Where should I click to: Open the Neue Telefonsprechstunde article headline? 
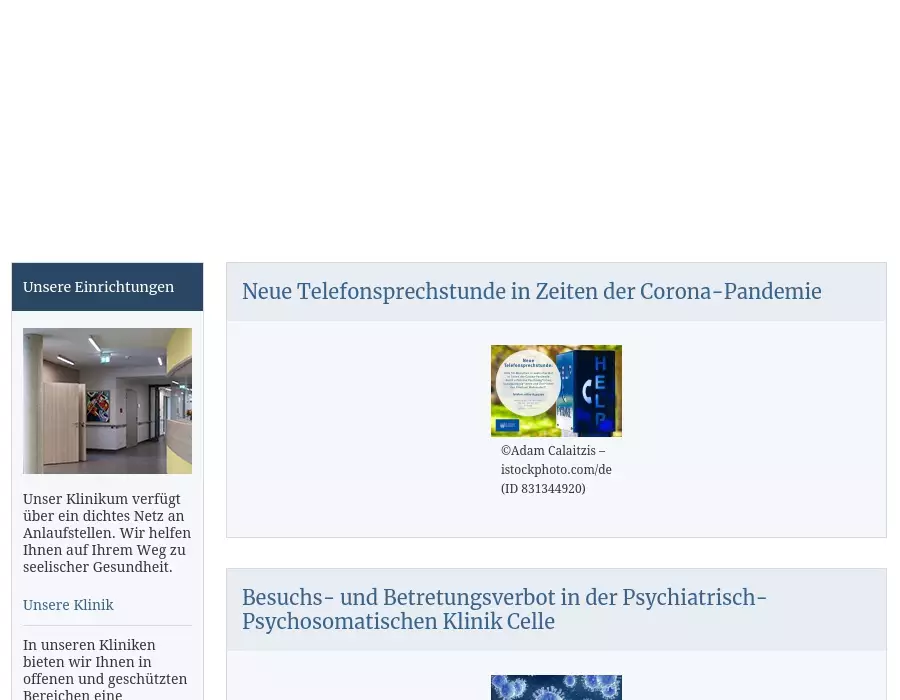[531, 292]
